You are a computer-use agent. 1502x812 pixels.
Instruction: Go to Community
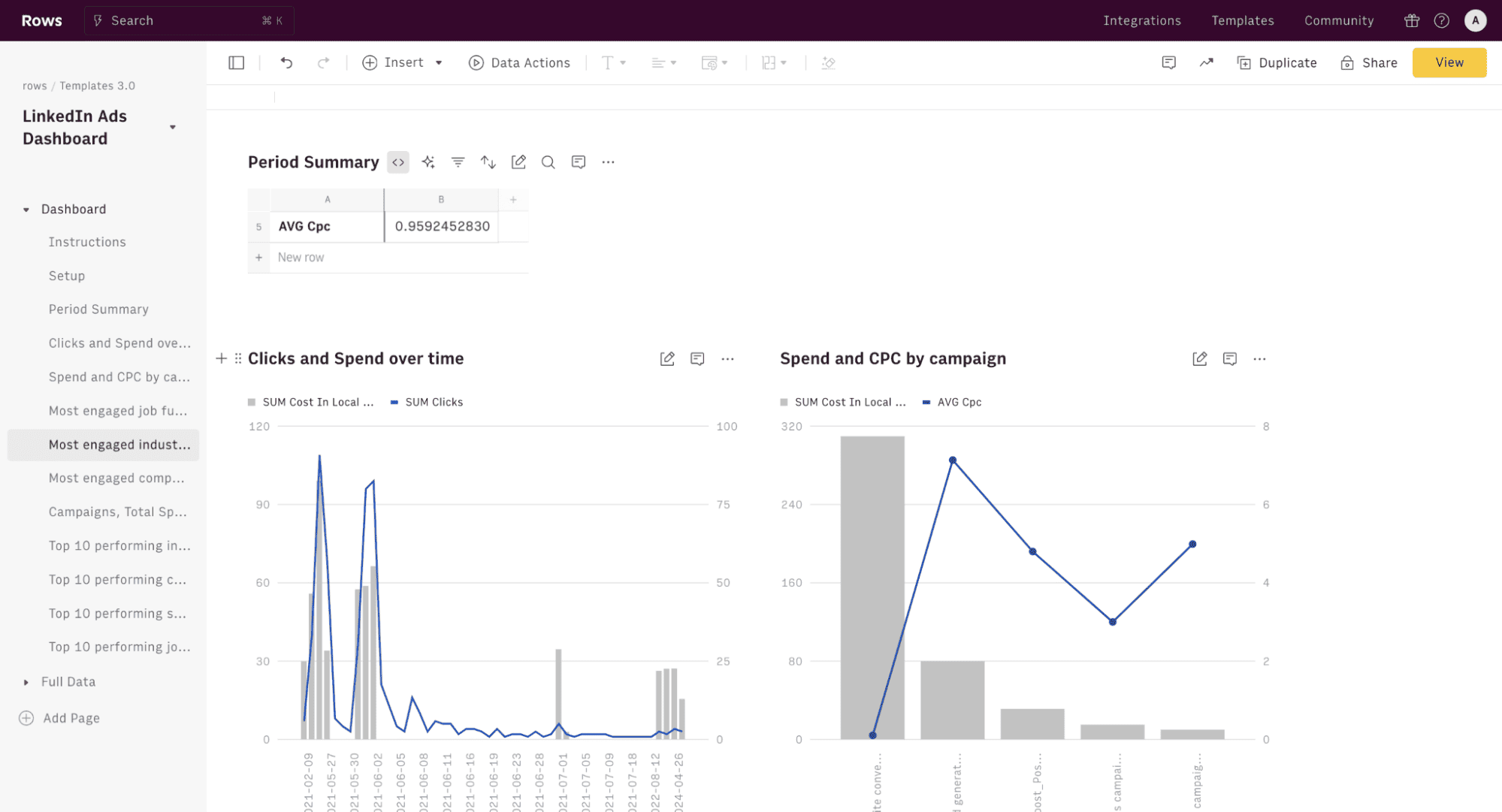[x=1338, y=21]
